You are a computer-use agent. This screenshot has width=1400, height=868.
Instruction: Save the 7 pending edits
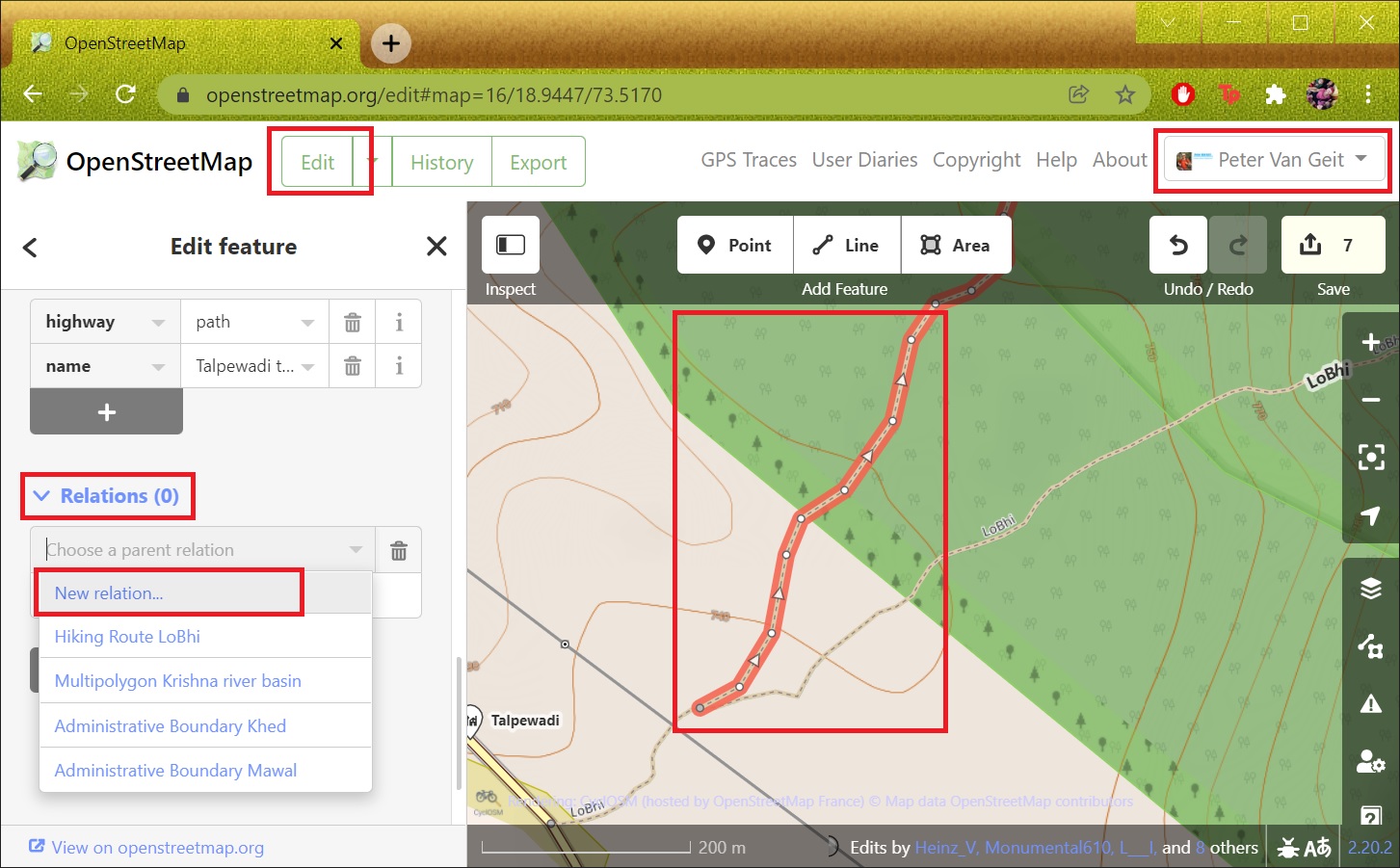[x=1334, y=245]
